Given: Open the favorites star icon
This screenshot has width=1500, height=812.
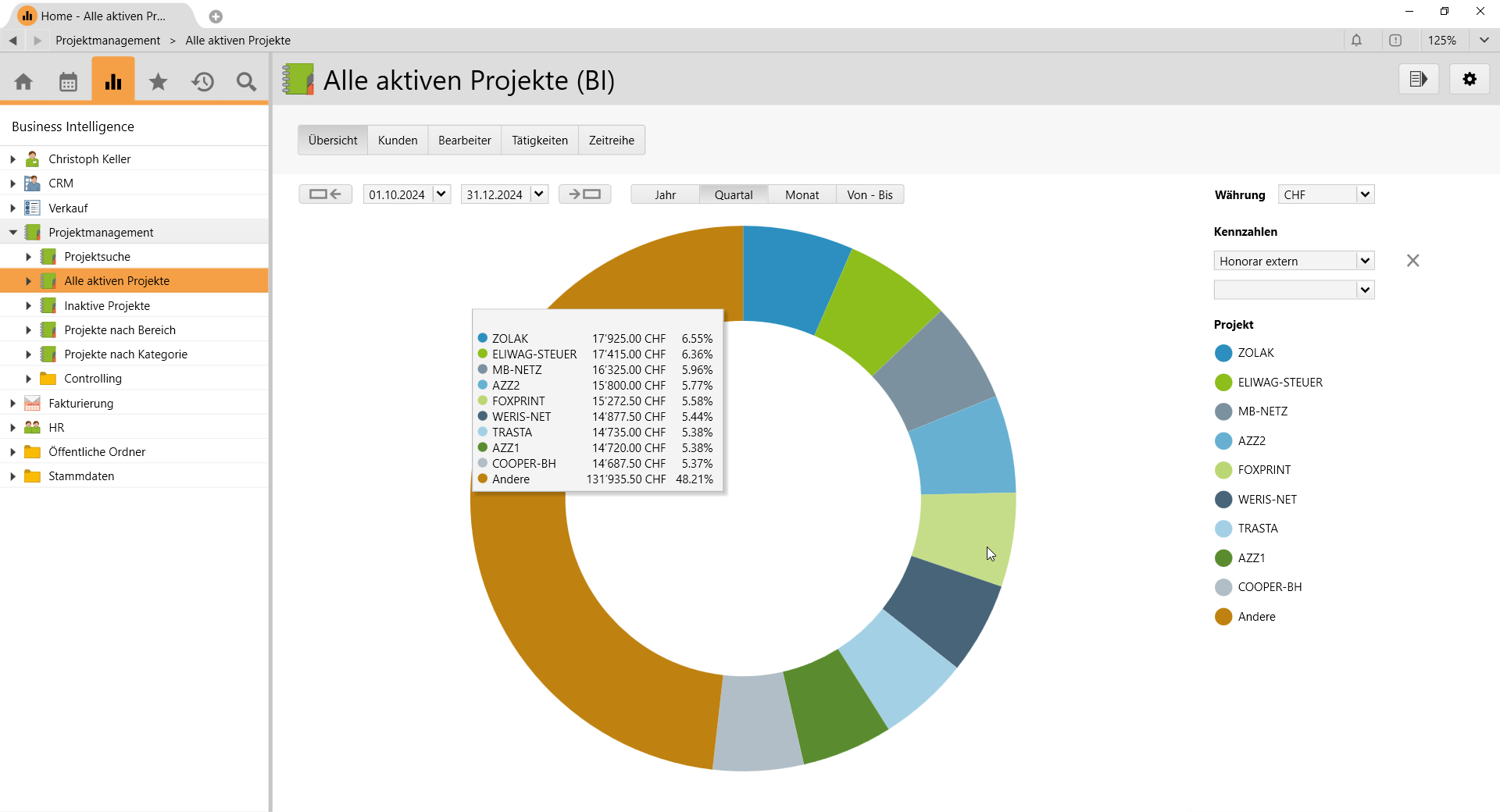Looking at the screenshot, I should 158,81.
